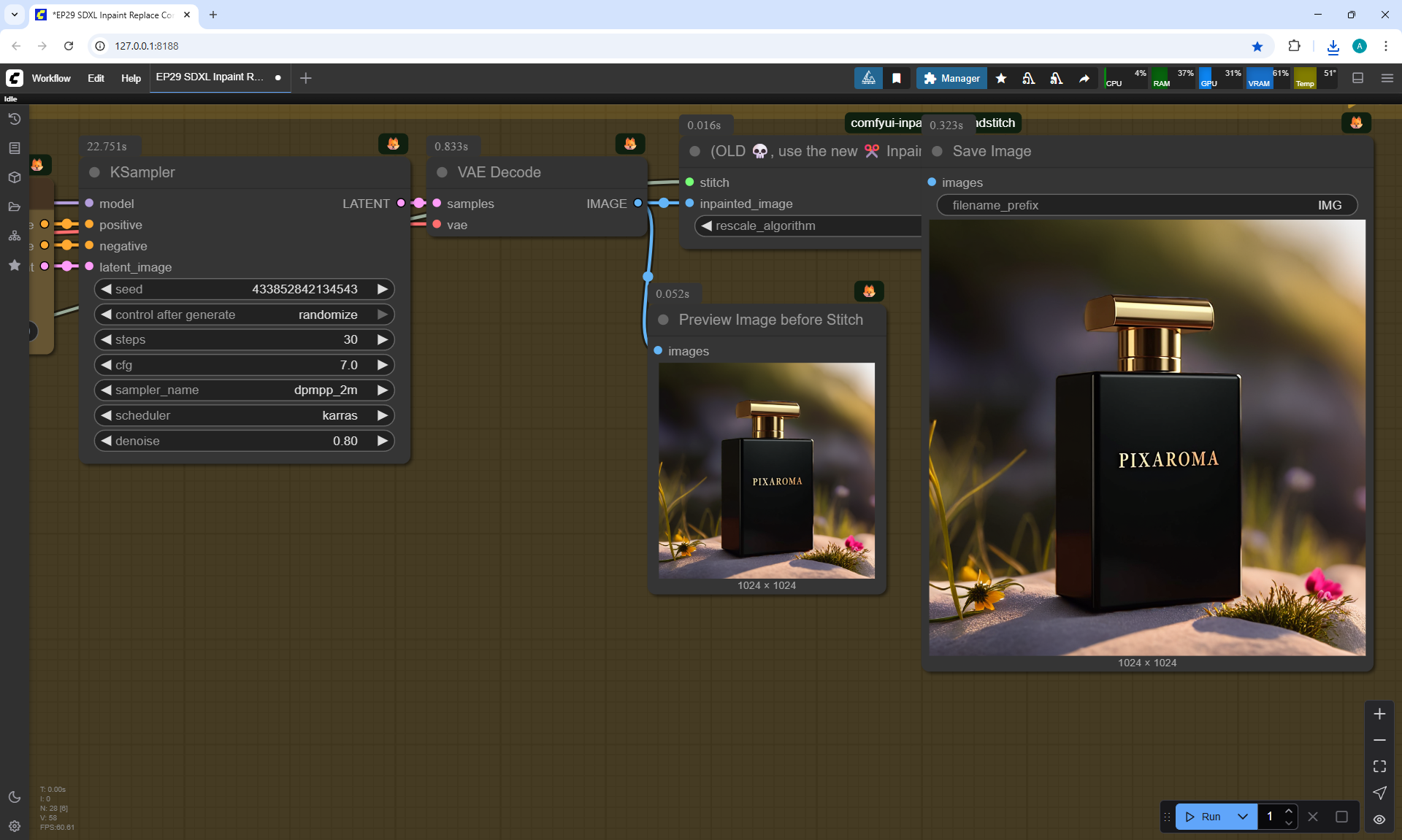Expand the Run button dropdown arrow
This screenshot has width=1402, height=840.
(x=1243, y=817)
